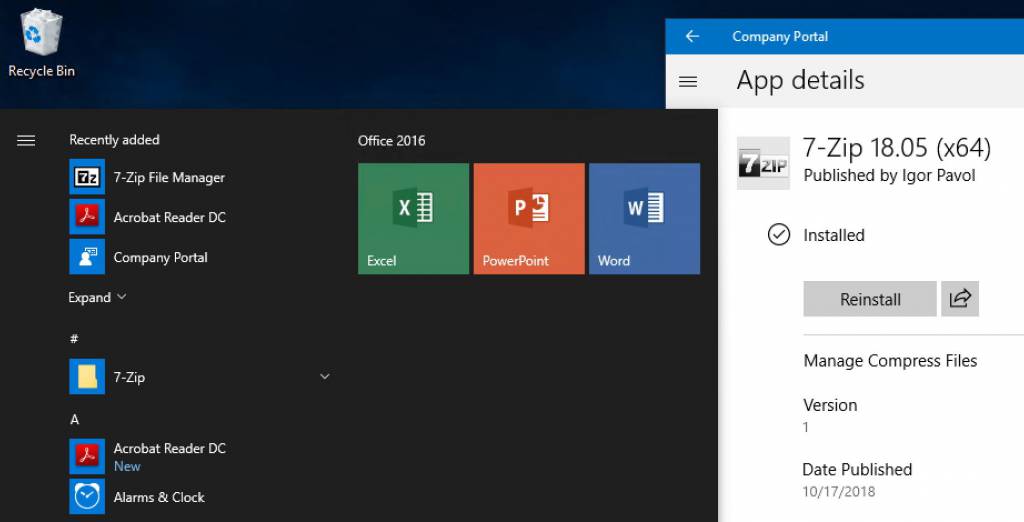
Task: Select the Published by Igor Pavol text
Action: (889, 176)
